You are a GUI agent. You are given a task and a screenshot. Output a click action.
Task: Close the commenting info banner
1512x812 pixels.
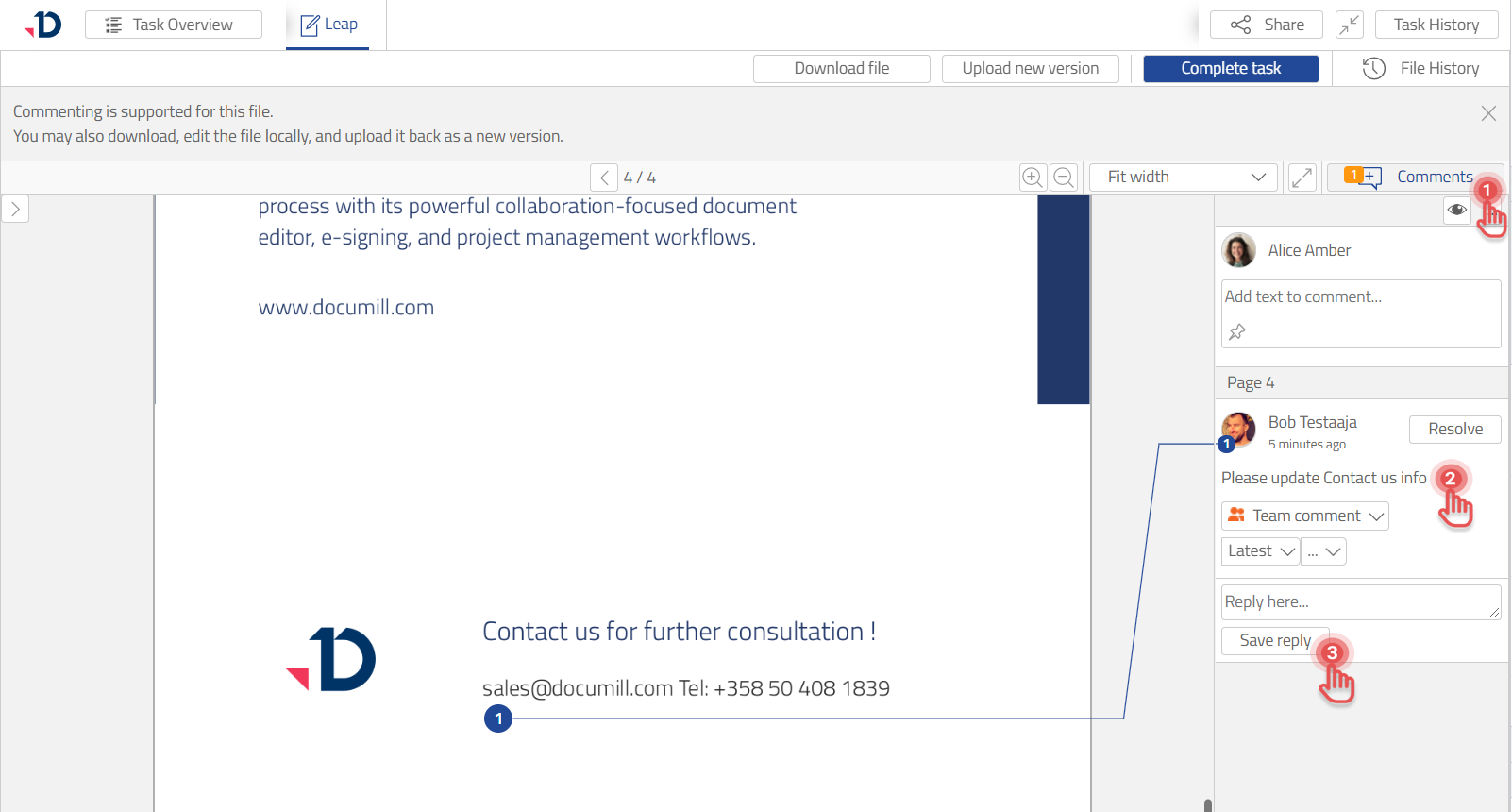coord(1488,113)
